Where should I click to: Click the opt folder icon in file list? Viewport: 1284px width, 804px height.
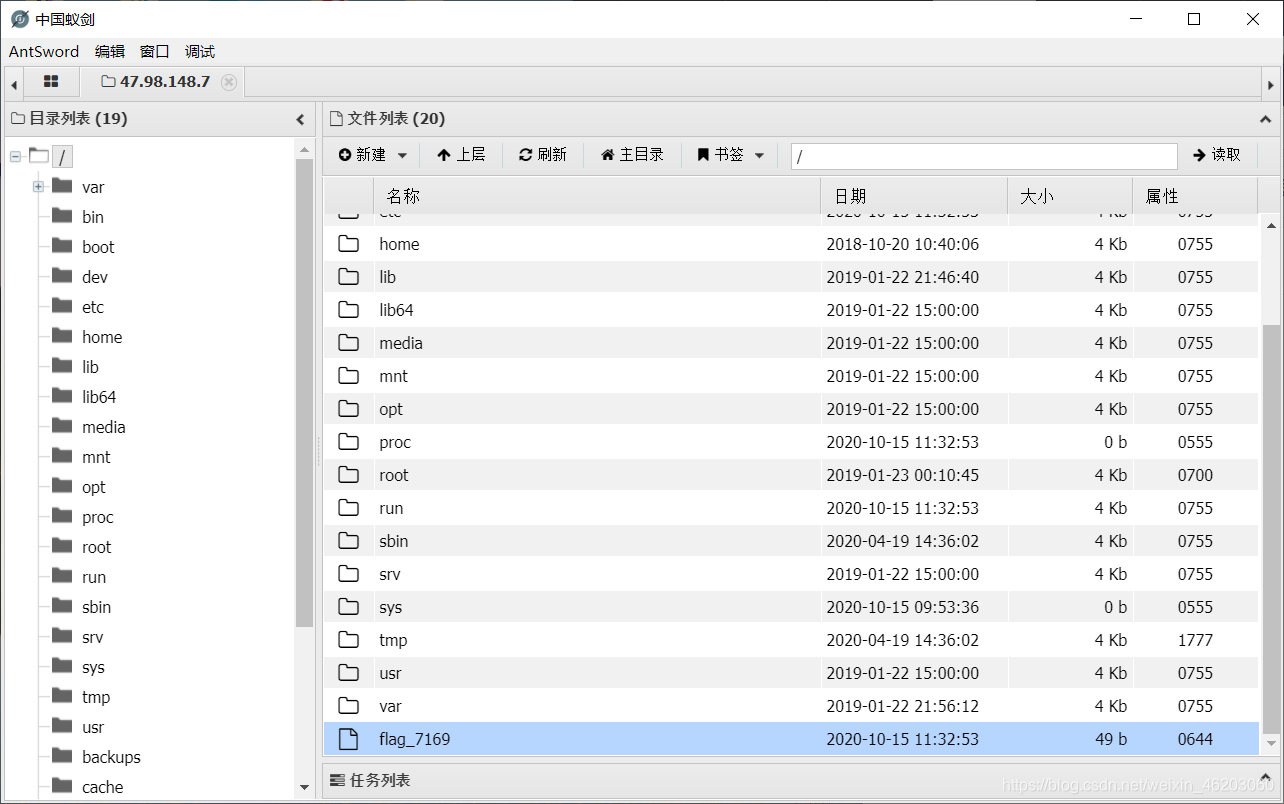(x=348, y=409)
